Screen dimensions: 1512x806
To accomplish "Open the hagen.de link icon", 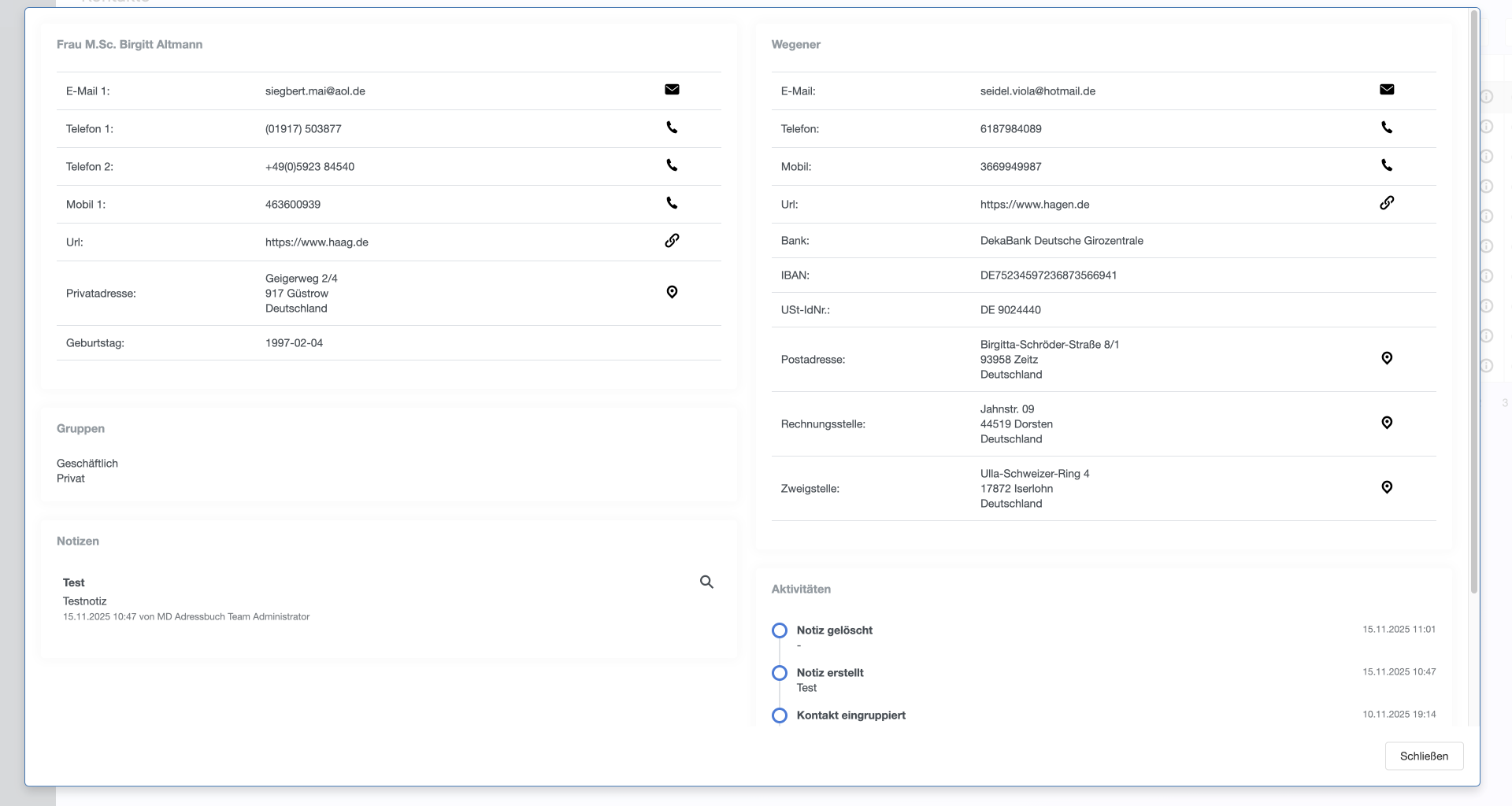I will 1387,203.
